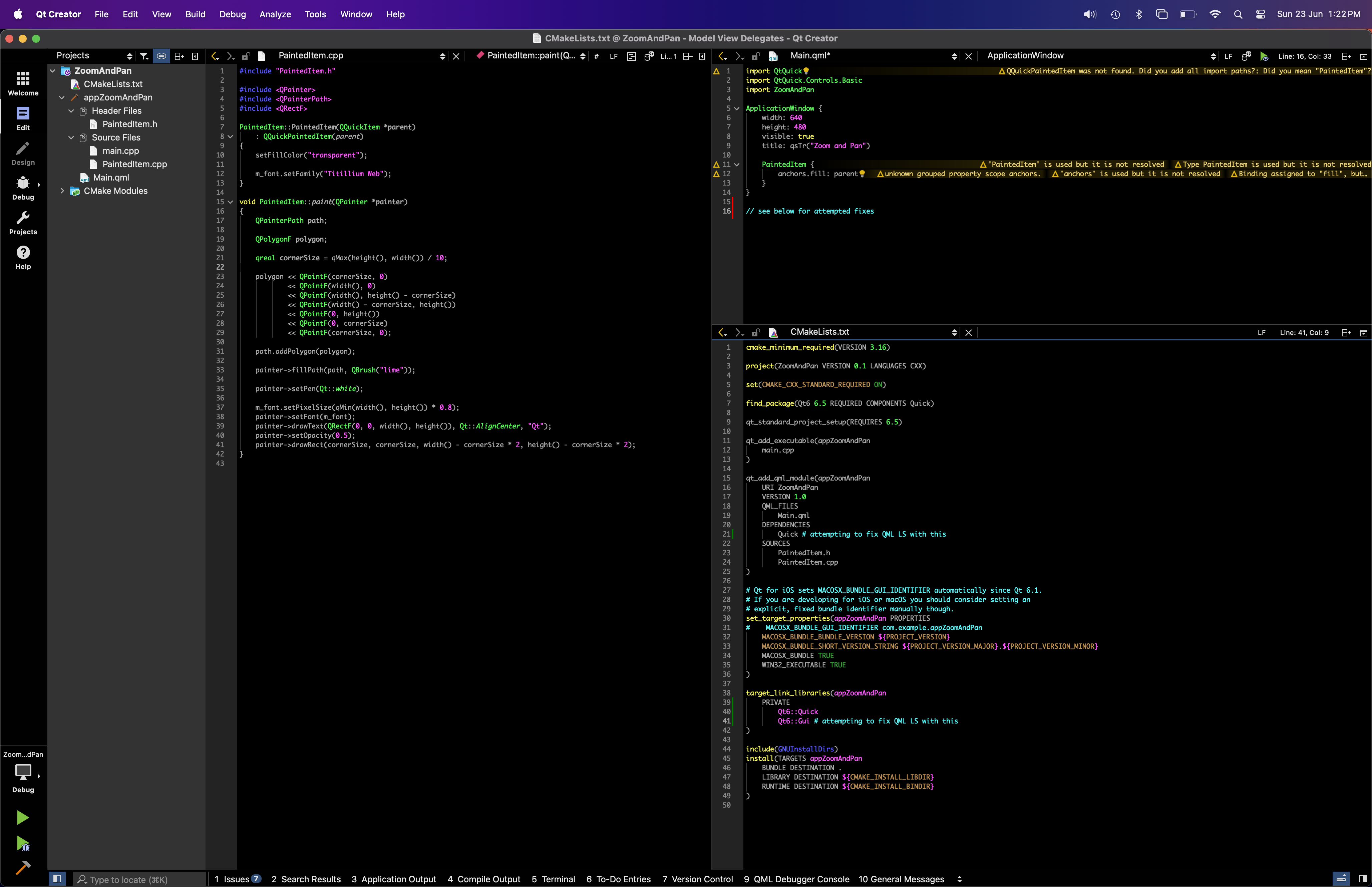Open the Analyze menu

click(275, 14)
